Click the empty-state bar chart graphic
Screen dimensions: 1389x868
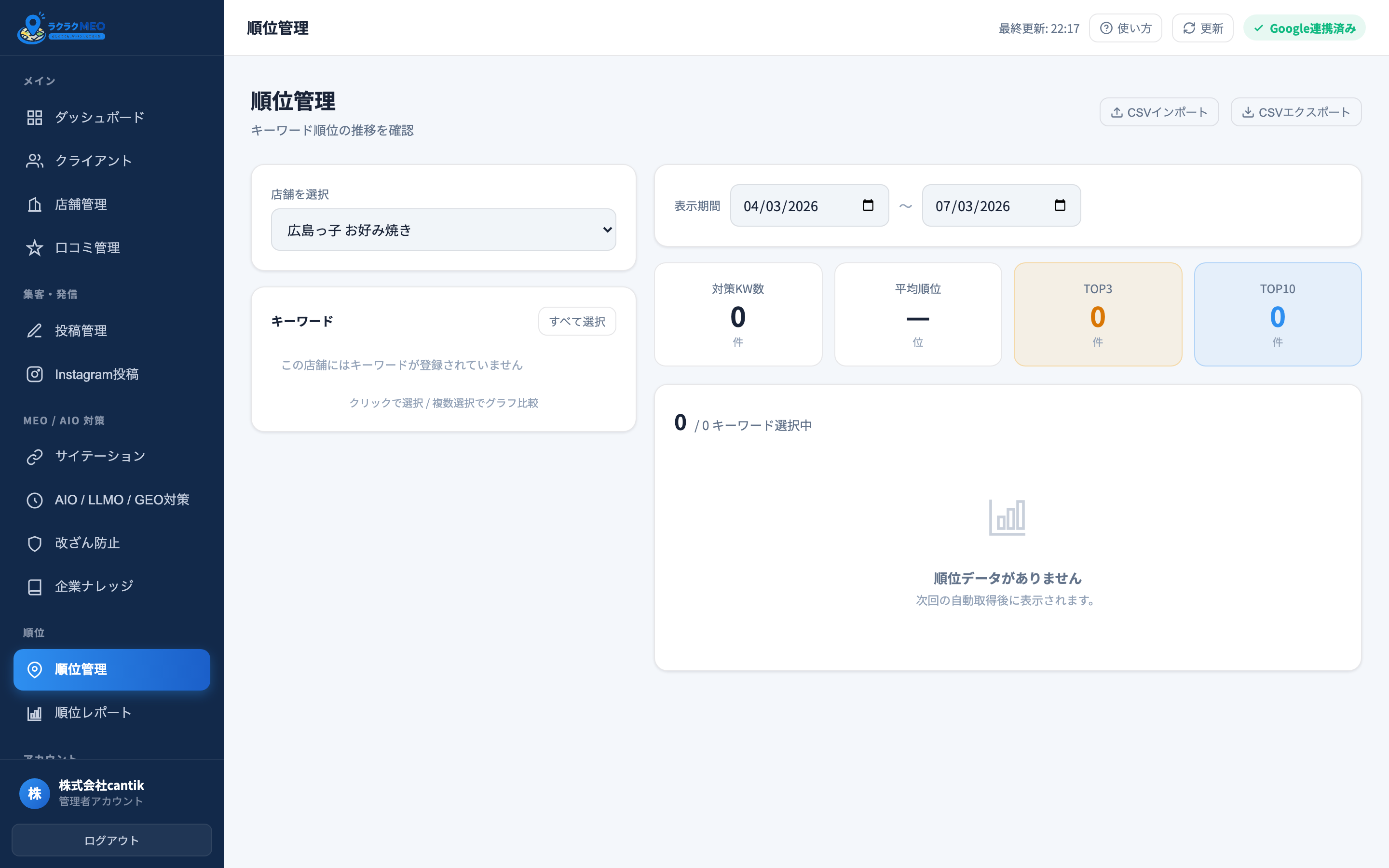point(1007,517)
